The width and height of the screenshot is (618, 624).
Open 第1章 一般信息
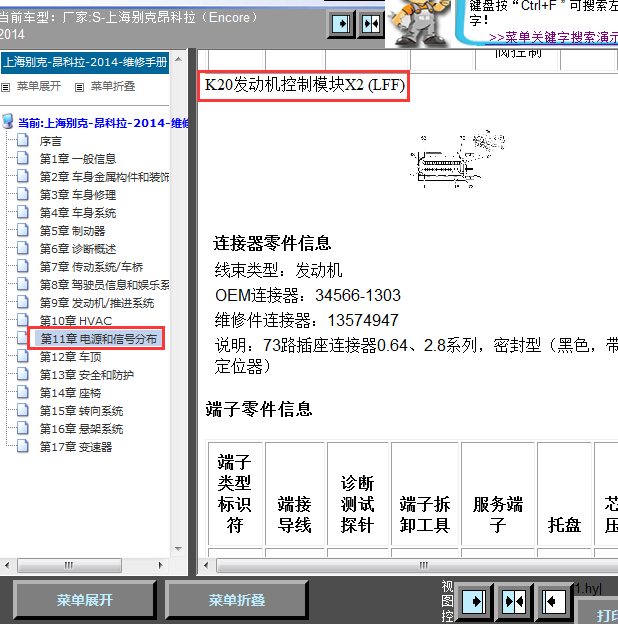78,159
